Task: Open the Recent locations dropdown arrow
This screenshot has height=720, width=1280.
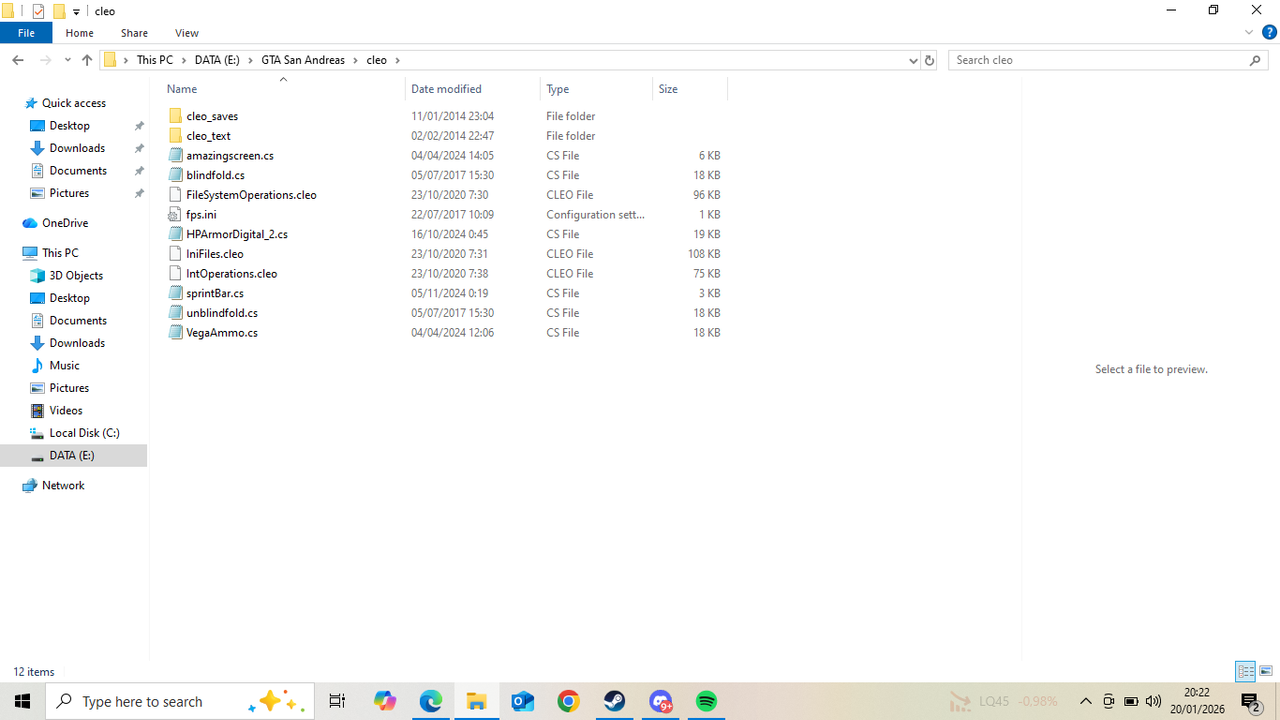Action: (67, 60)
